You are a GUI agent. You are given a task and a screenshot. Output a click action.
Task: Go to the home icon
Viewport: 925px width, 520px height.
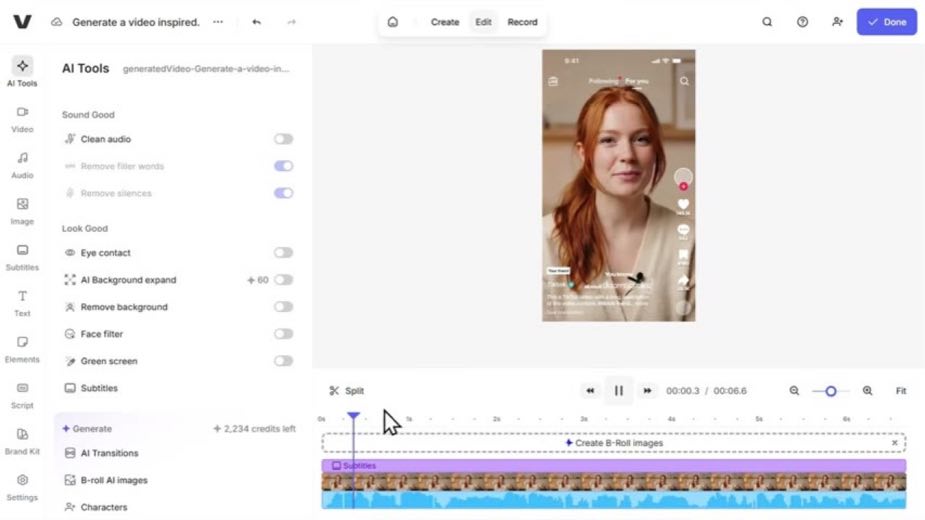point(393,22)
